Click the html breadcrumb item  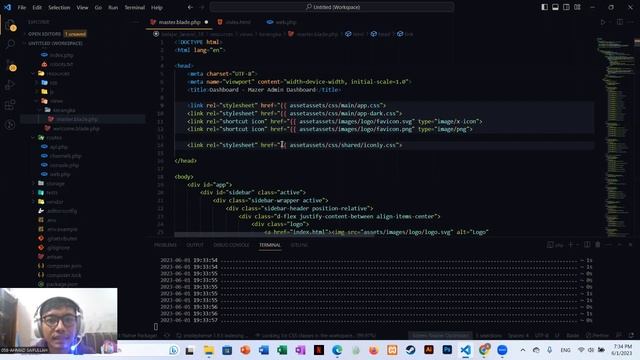point(354,34)
